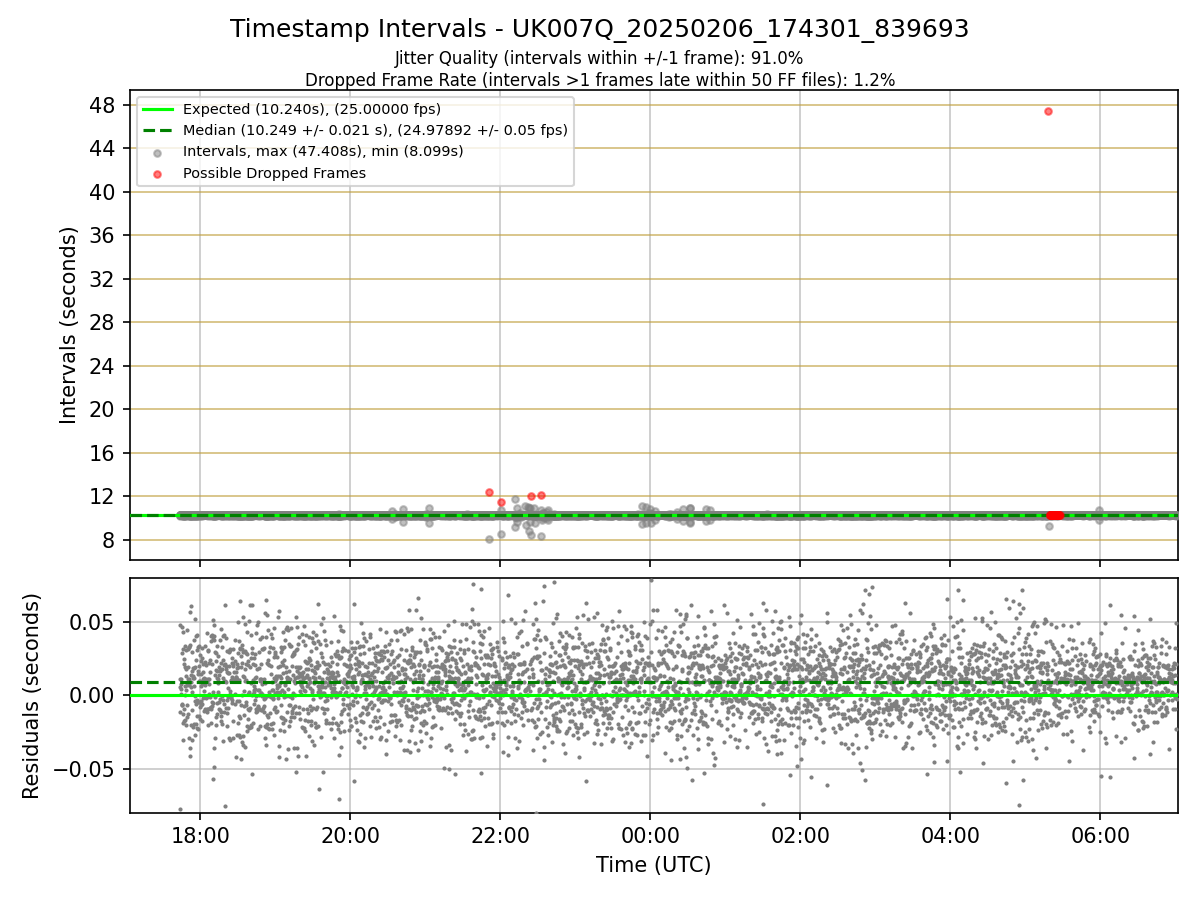Click the 'Jitter Quality' 91.0% subtitle line
This screenshot has width=1200, height=900.
599,58
